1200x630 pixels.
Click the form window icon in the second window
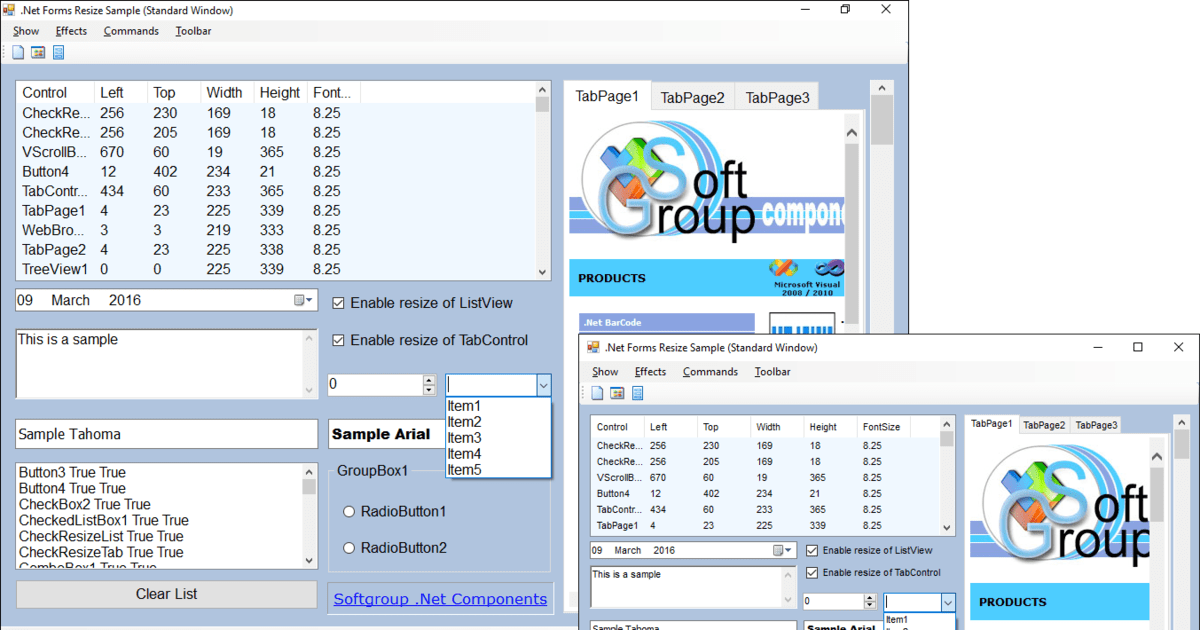tap(617, 393)
